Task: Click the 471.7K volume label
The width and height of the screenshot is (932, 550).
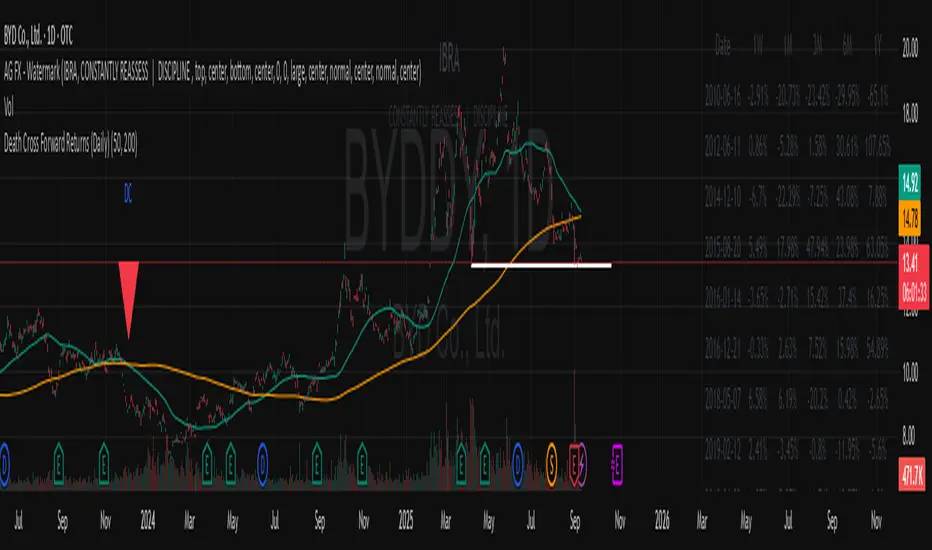Action: (912, 474)
